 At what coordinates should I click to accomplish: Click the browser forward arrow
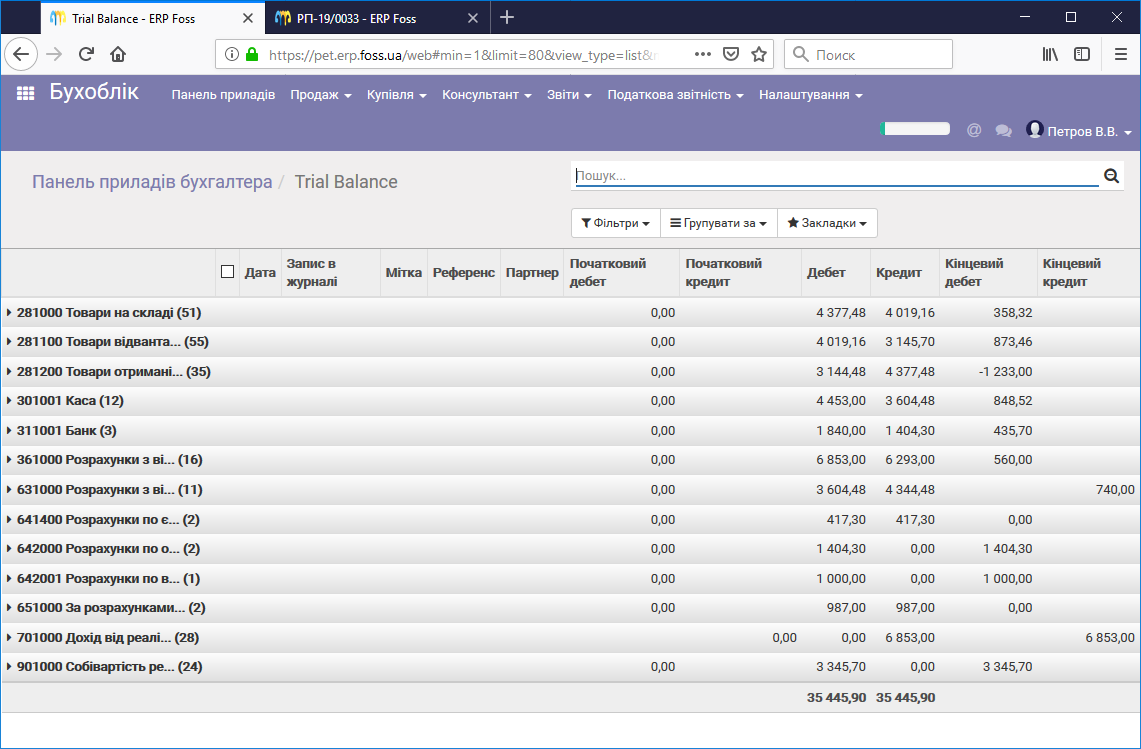55,55
